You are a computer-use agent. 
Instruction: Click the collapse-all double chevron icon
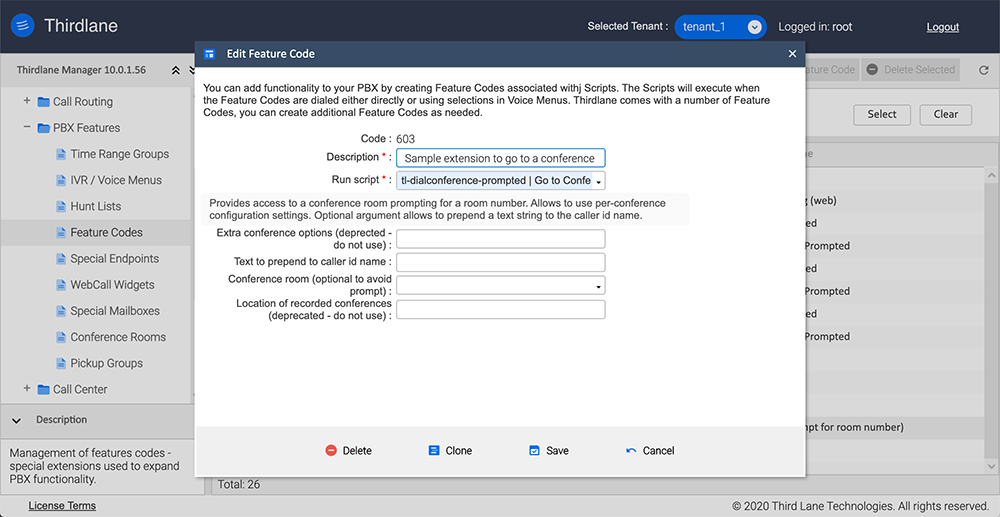pos(177,70)
